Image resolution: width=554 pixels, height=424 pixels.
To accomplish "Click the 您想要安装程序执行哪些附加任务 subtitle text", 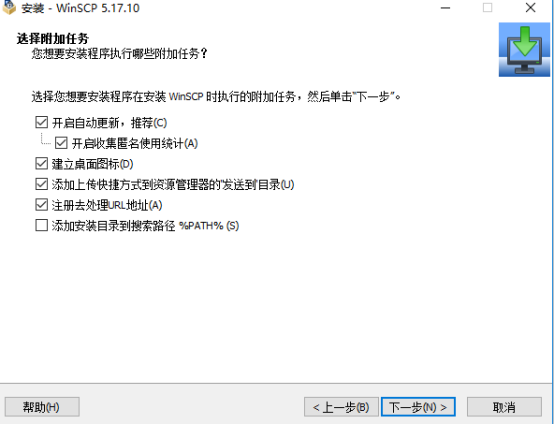I will 119,54.
